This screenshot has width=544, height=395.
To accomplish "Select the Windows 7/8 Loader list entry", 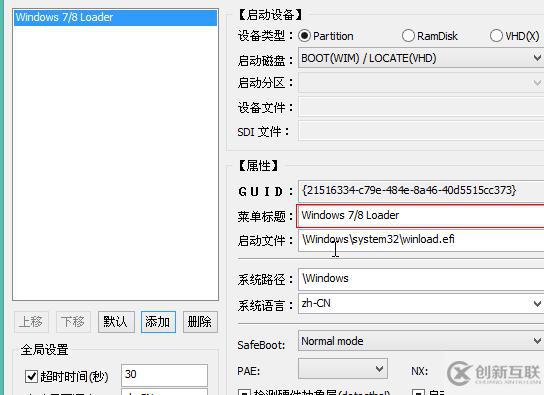I will (x=116, y=17).
